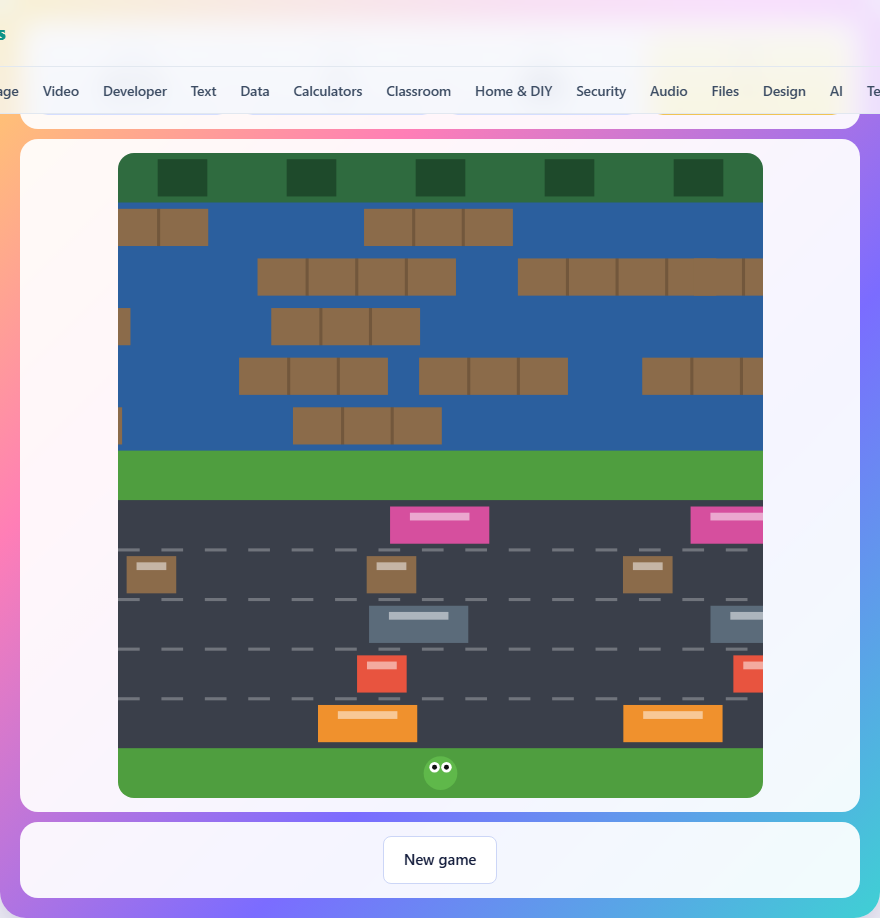
Task: Click the rightmost dark goal slot
Action: (698, 177)
